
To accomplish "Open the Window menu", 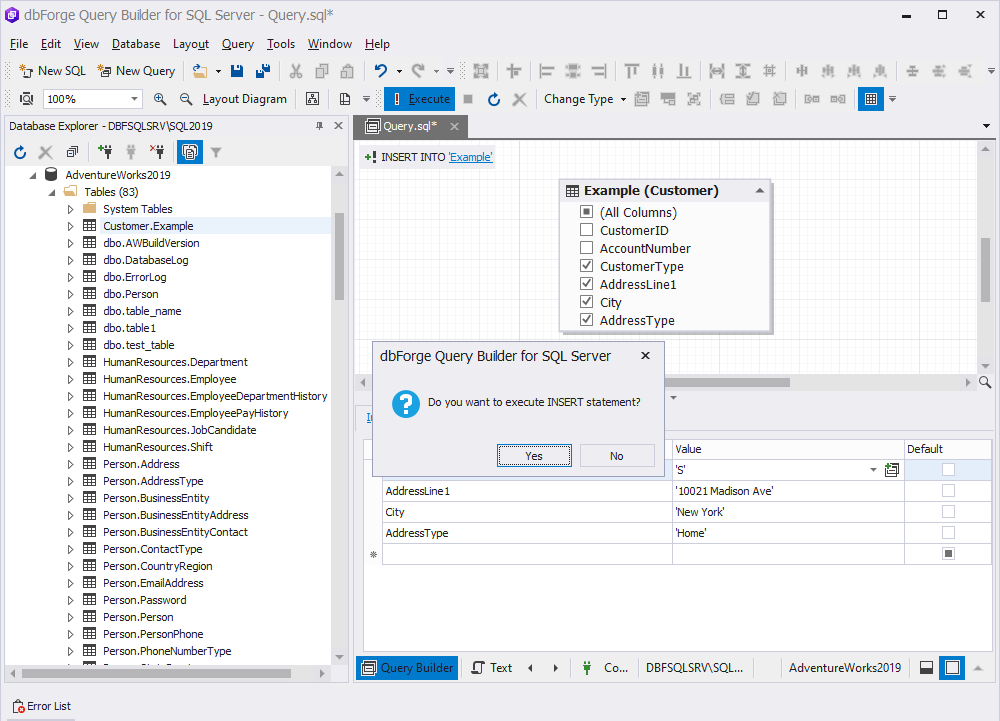I will (330, 44).
